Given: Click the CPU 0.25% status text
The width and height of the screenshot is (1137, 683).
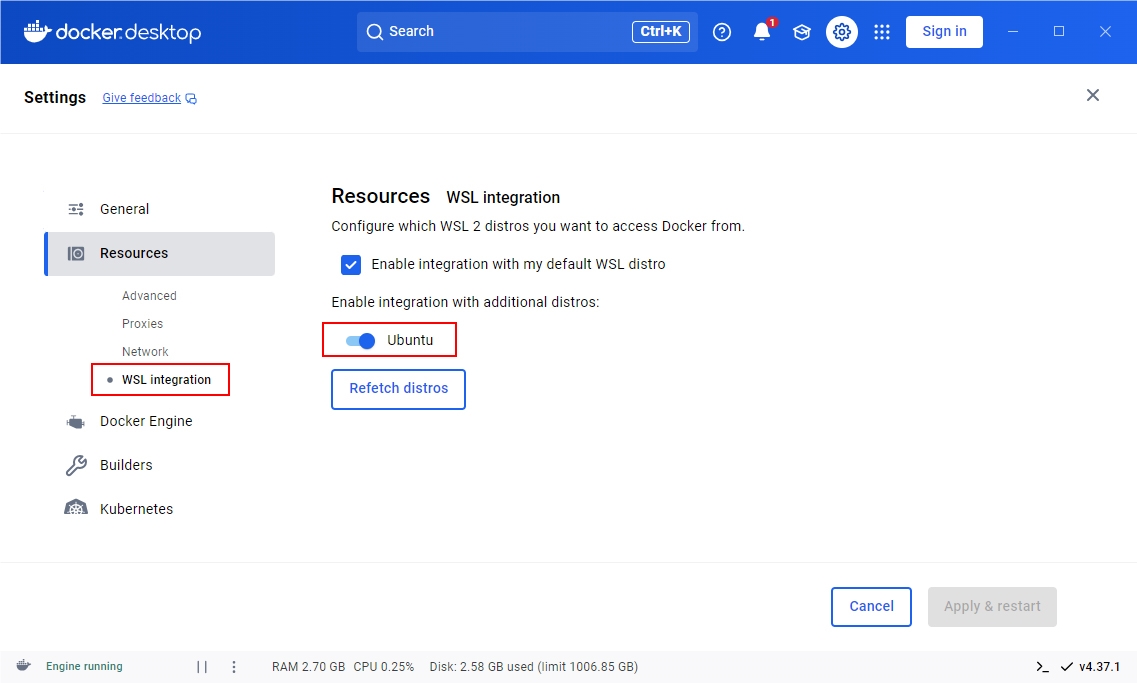Looking at the screenshot, I should pos(384,666).
